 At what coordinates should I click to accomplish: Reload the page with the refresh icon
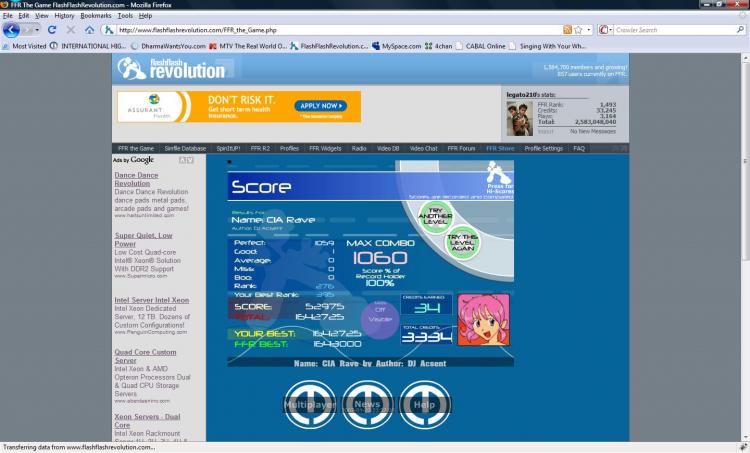pyautogui.click(x=52, y=30)
